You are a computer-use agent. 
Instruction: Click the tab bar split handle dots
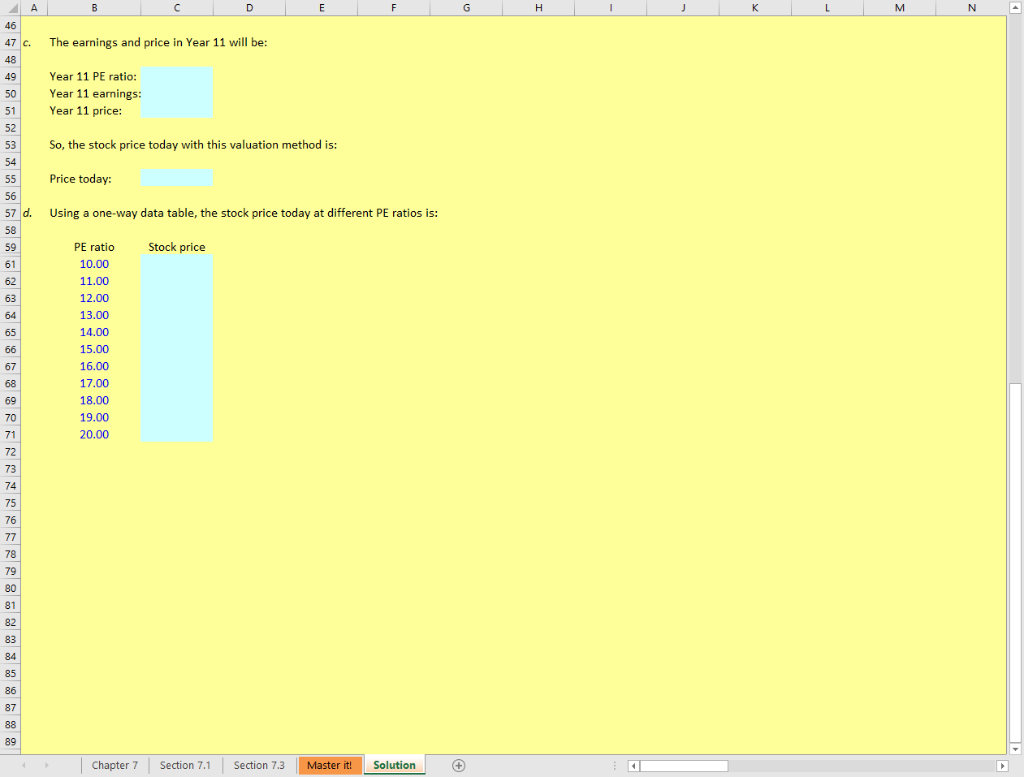615,765
